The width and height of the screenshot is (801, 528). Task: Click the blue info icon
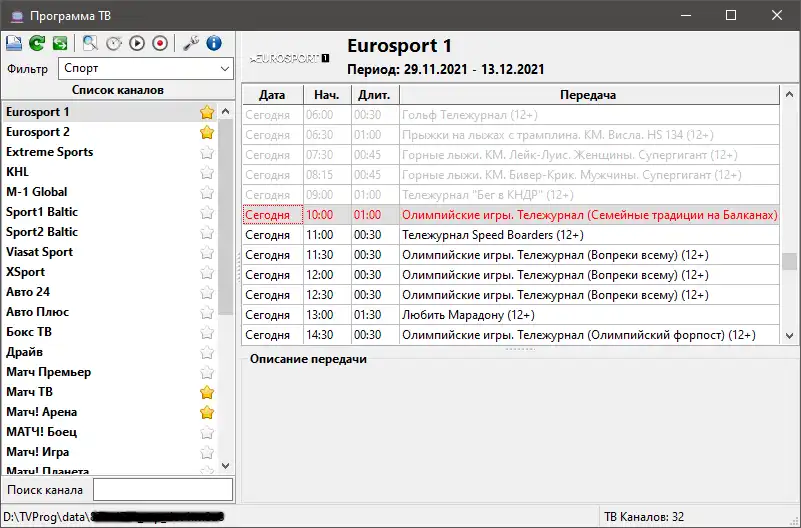pos(214,43)
